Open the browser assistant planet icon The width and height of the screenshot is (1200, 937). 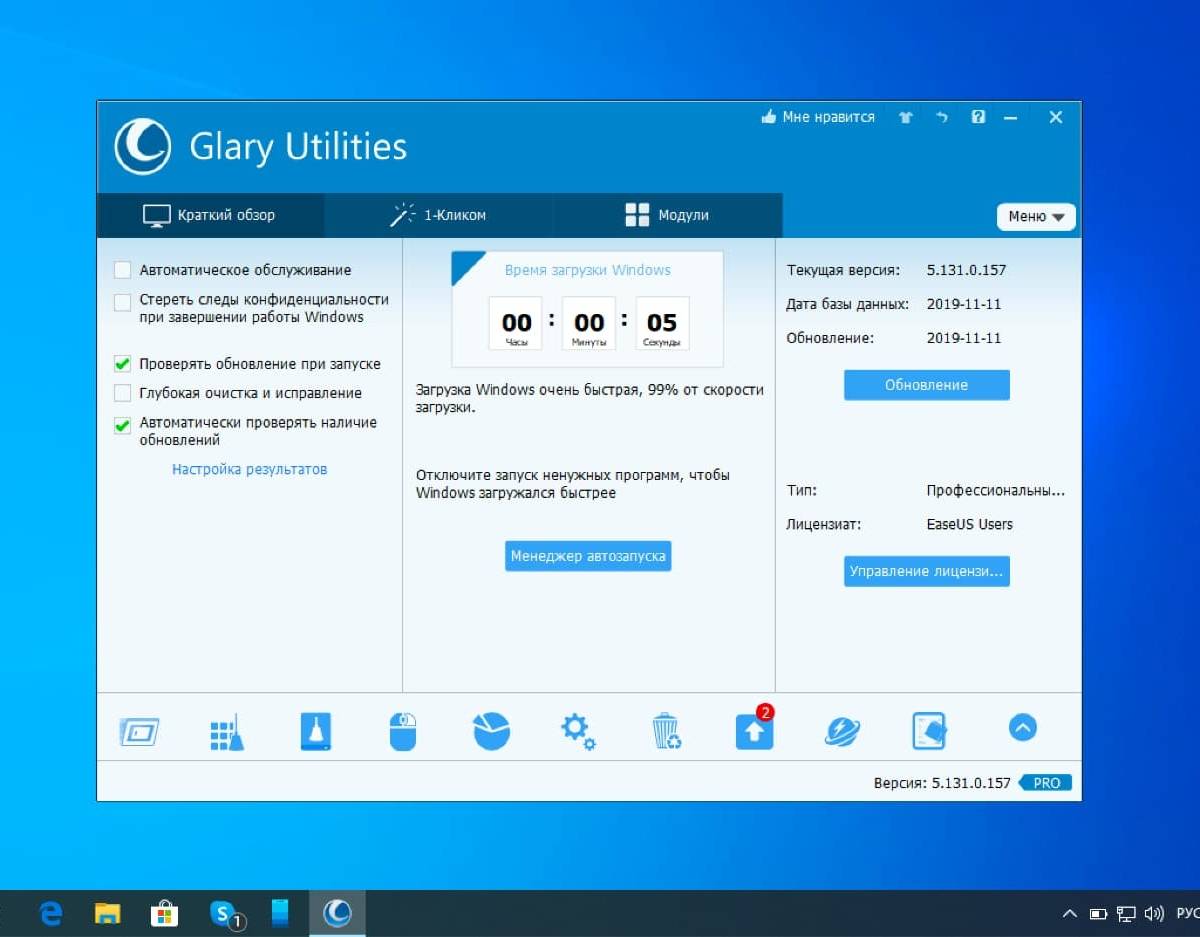(x=842, y=731)
